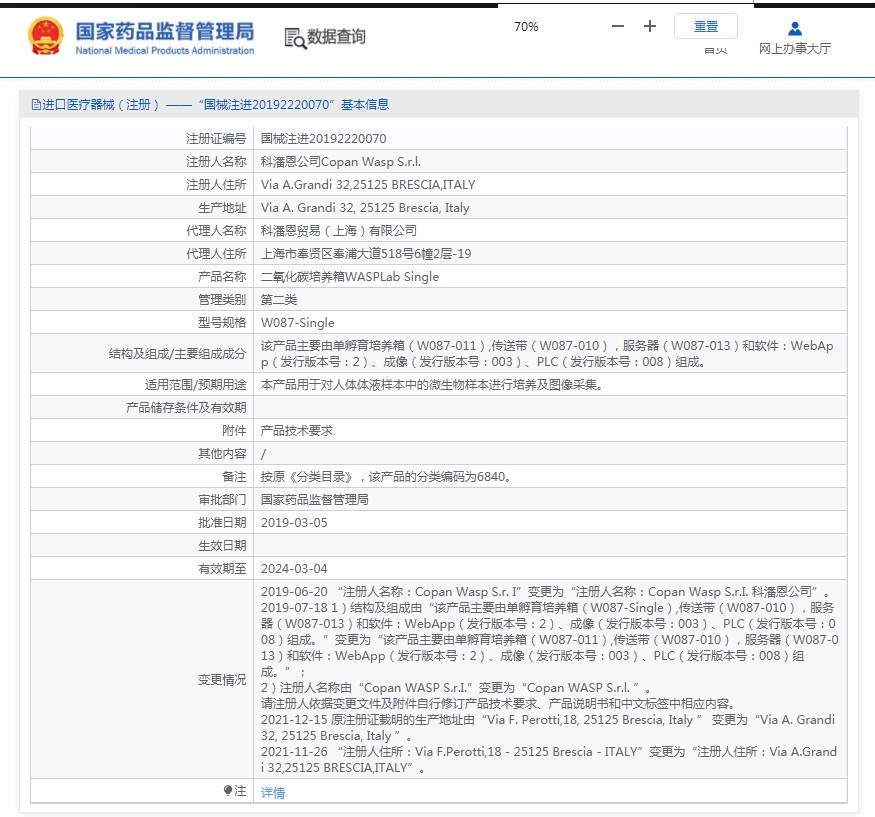Click English subtitle National Medical Products Administration
This screenshot has height=817, width=875.
tap(165, 50)
